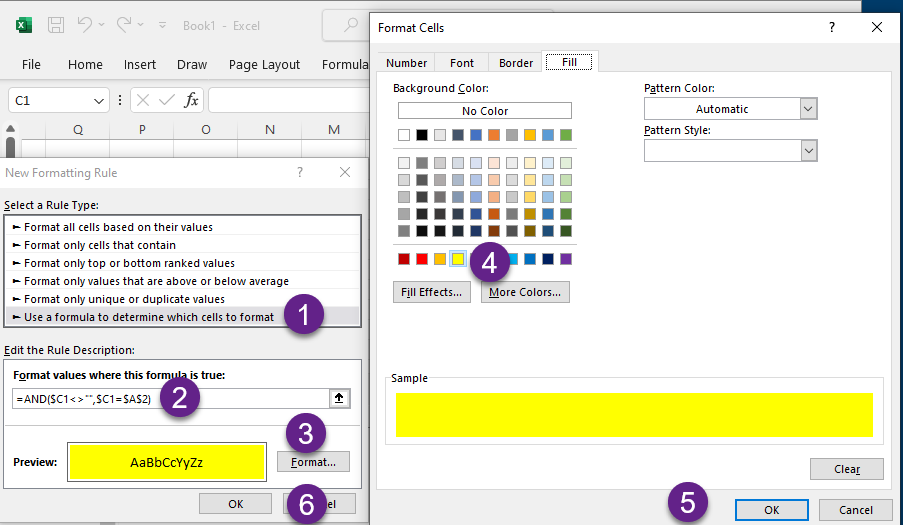Click the Undo arrow icon
903x525 pixels.
86,25
